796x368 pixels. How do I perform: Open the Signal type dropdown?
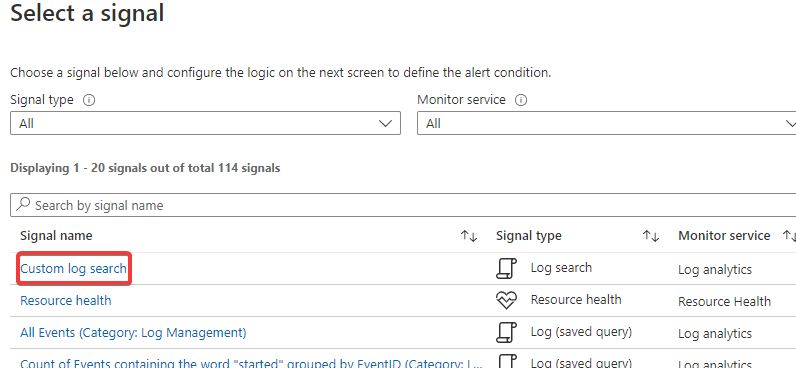(x=205, y=123)
